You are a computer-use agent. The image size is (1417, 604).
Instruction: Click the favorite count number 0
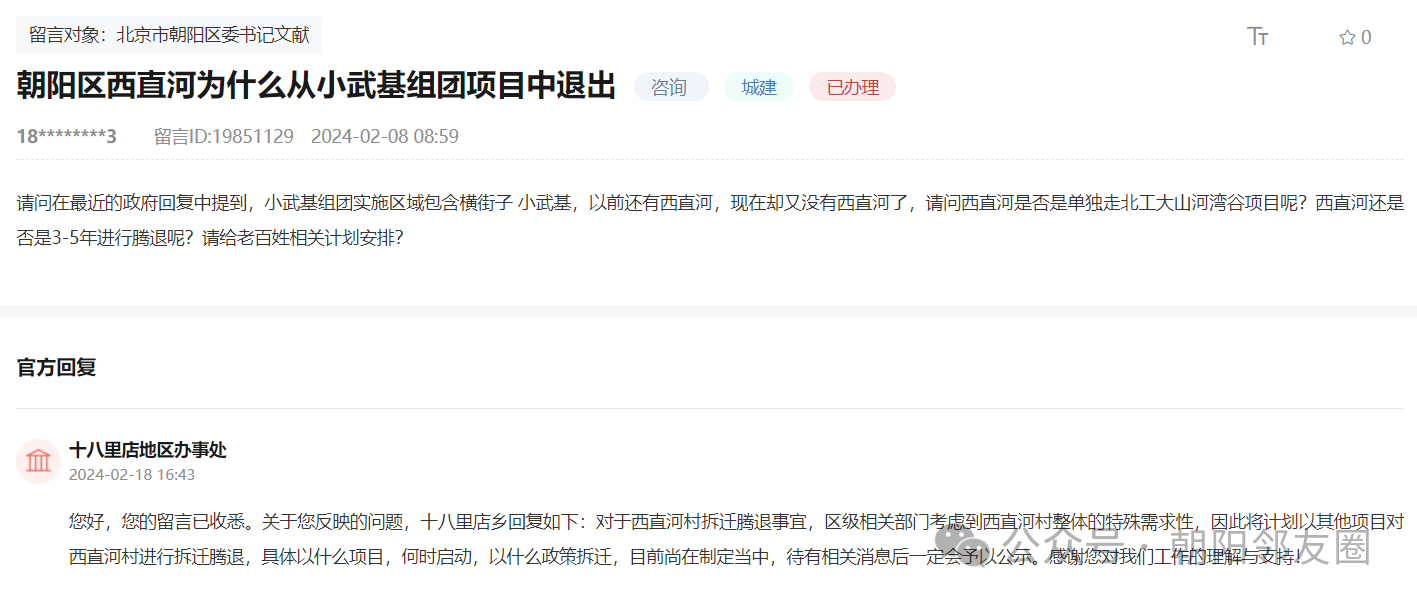(1366, 38)
